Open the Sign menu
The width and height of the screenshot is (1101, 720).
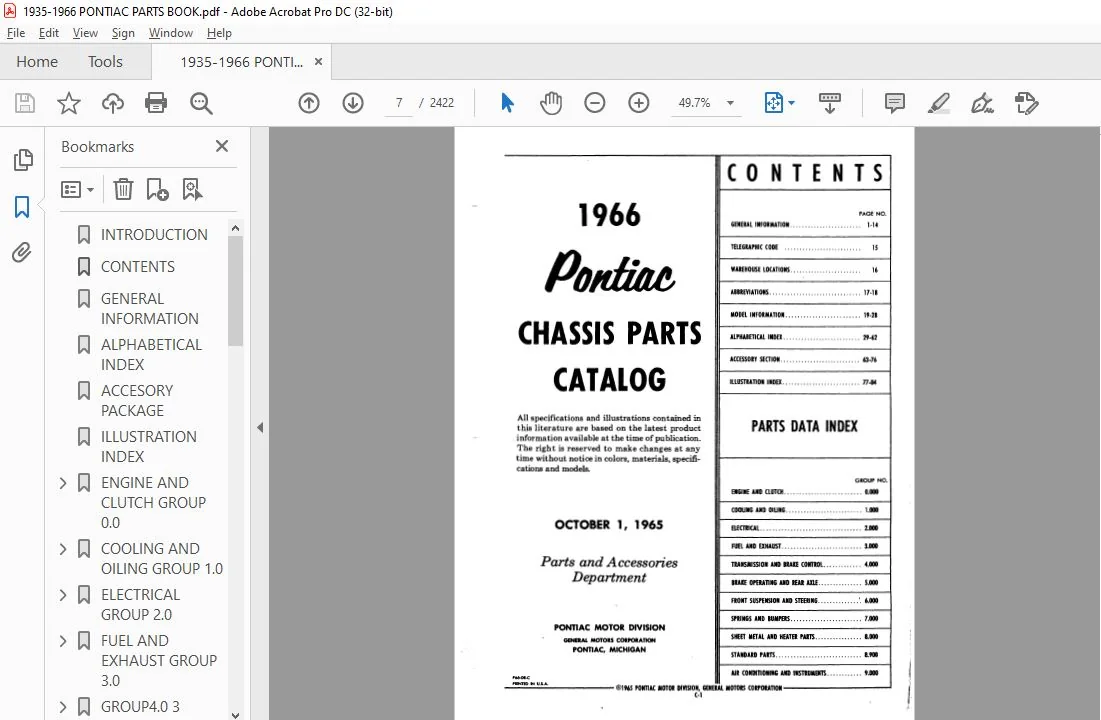point(123,33)
